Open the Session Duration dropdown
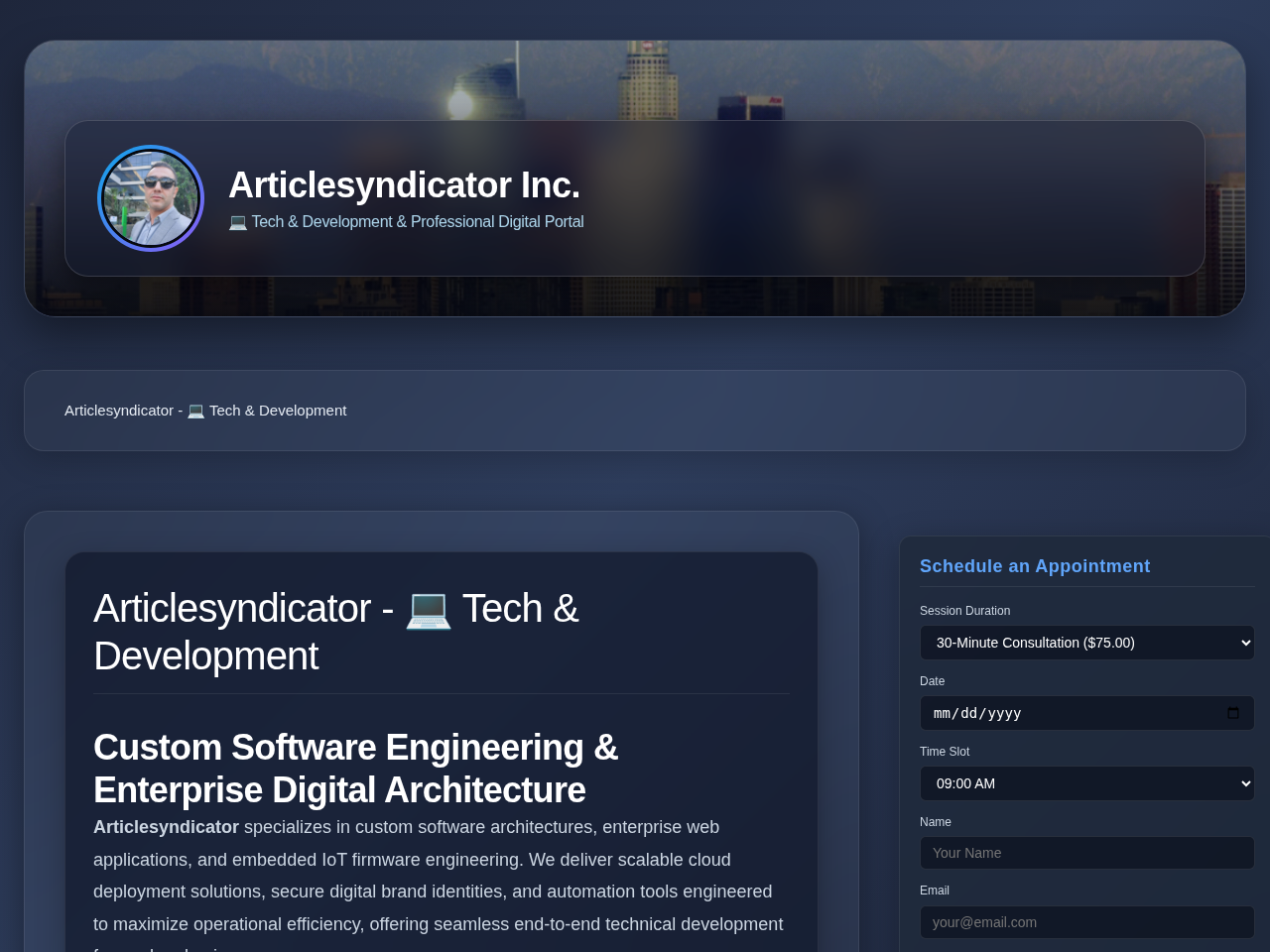This screenshot has width=1270, height=952. tap(1087, 643)
